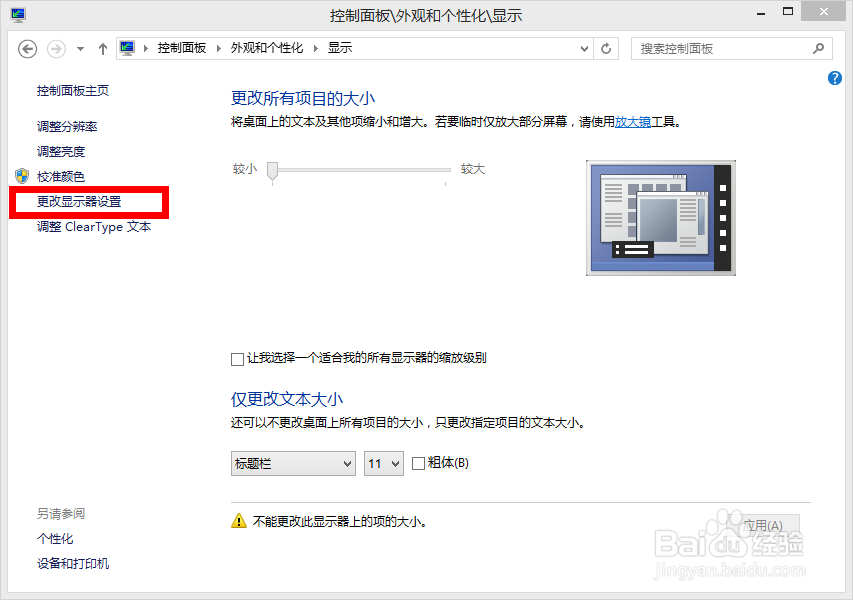Click the warning triangle icon near the bottom

238,520
